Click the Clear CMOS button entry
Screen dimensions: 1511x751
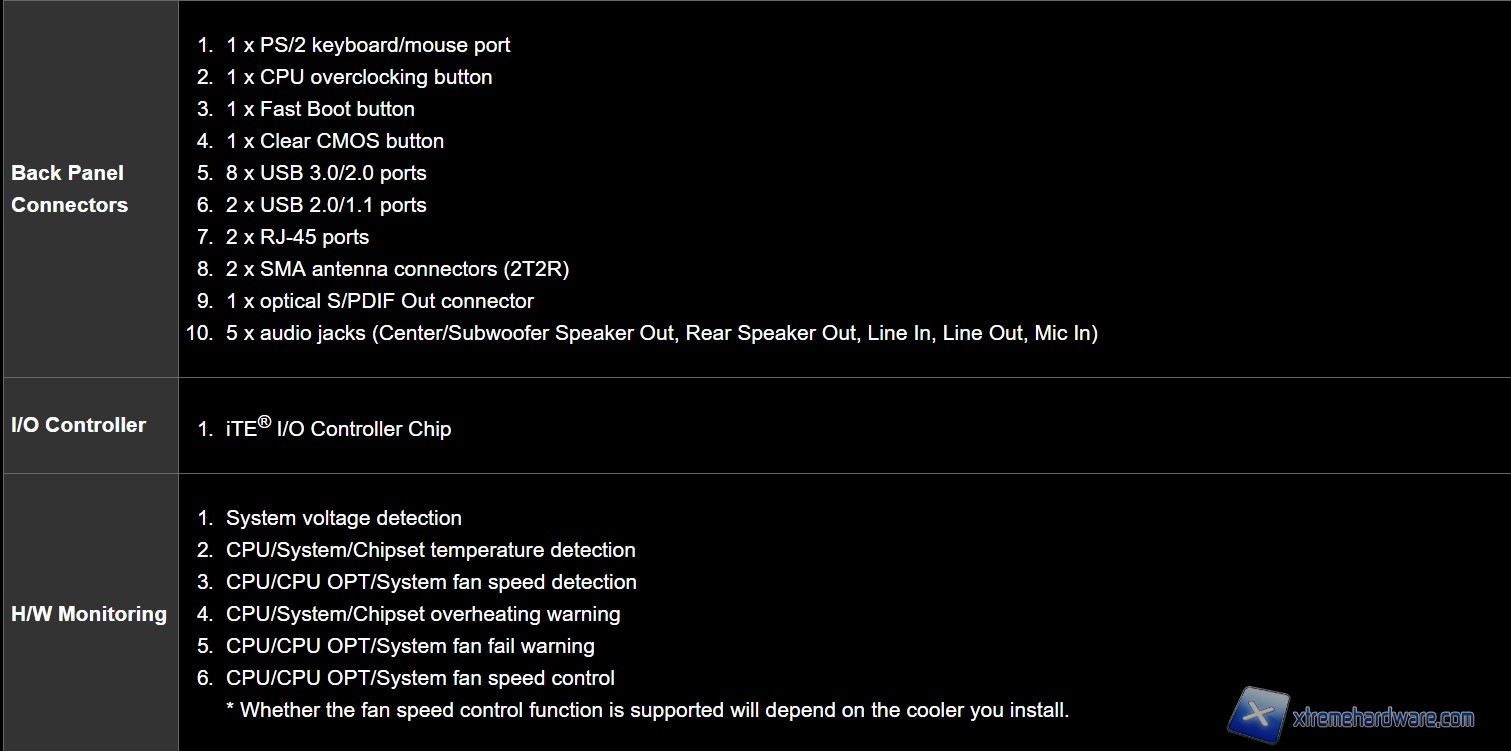click(335, 141)
